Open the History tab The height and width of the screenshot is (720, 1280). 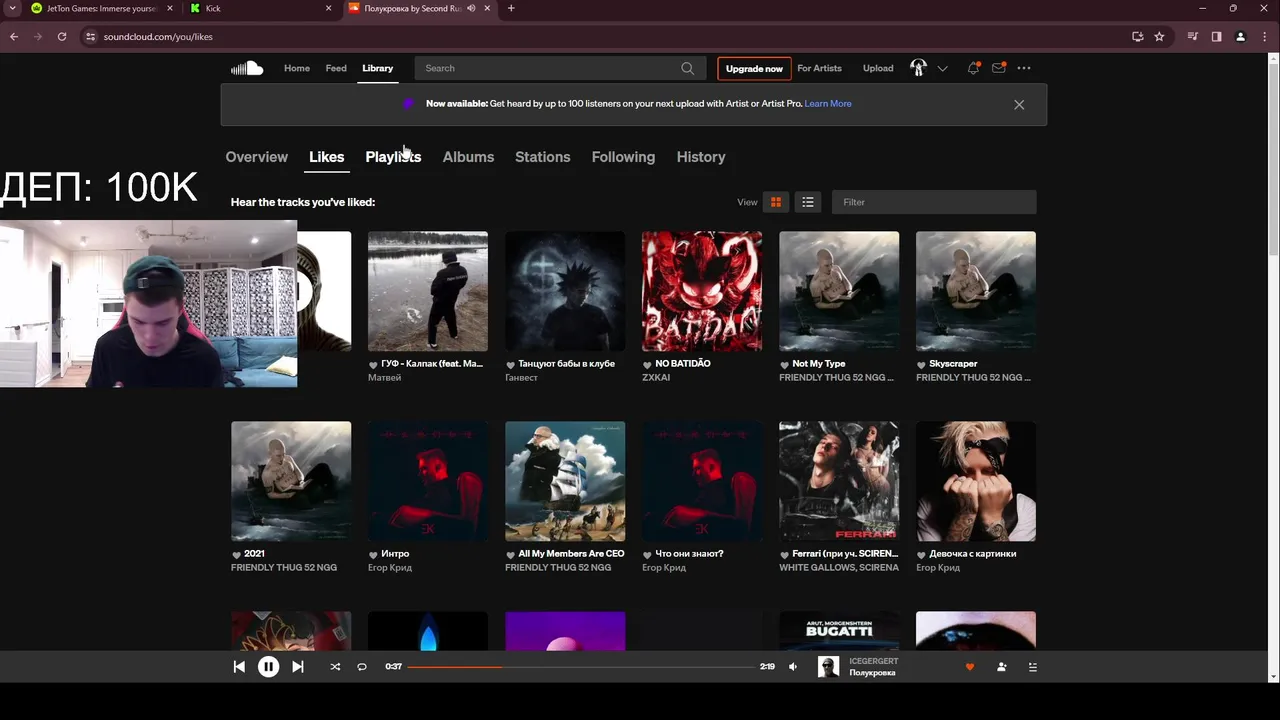701,157
